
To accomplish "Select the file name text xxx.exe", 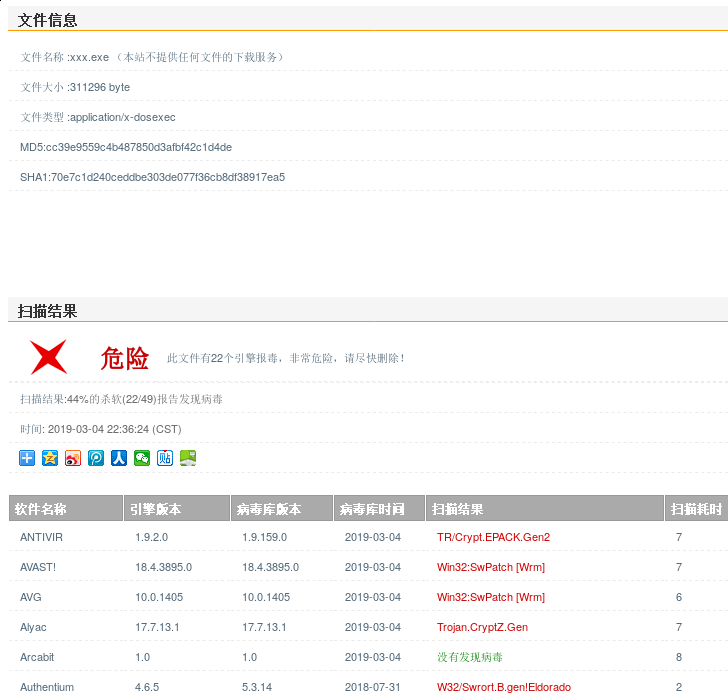I will point(89,58).
